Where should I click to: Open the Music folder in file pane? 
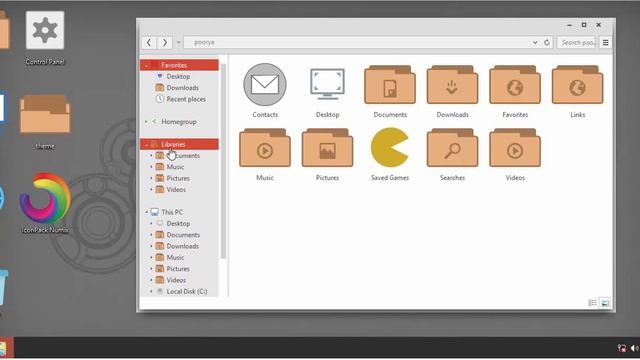point(265,148)
